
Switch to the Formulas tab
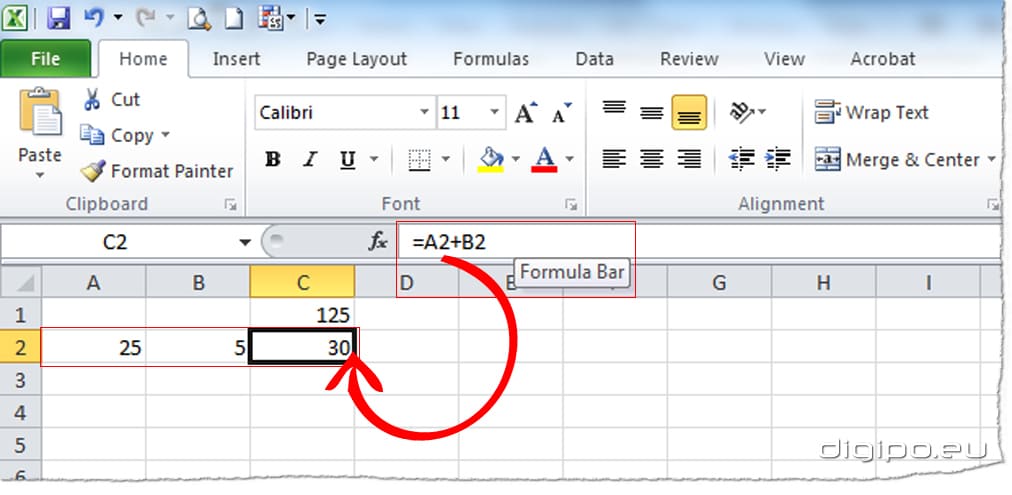(490, 59)
